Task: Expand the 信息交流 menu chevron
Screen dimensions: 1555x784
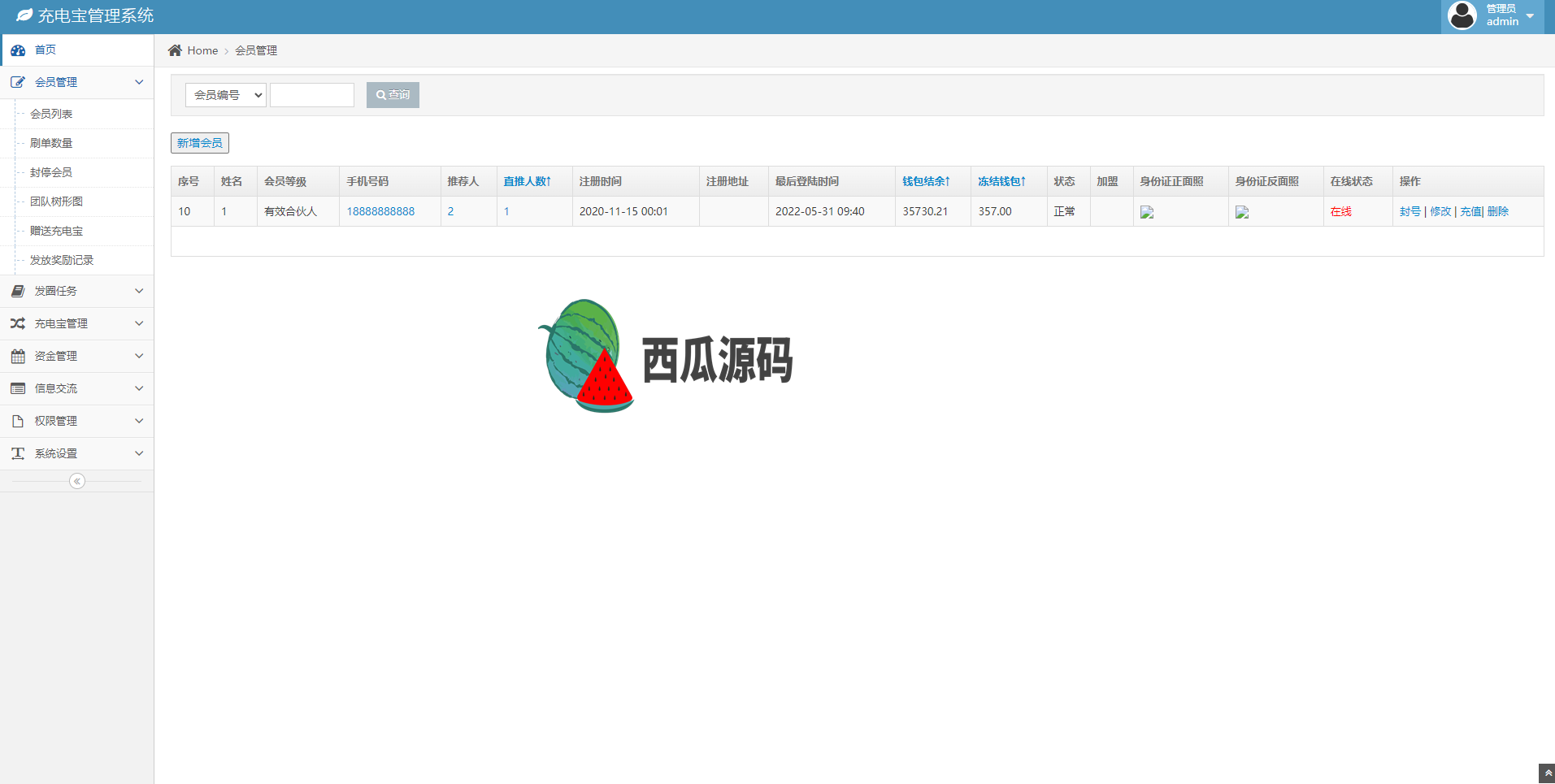Action: (139, 388)
